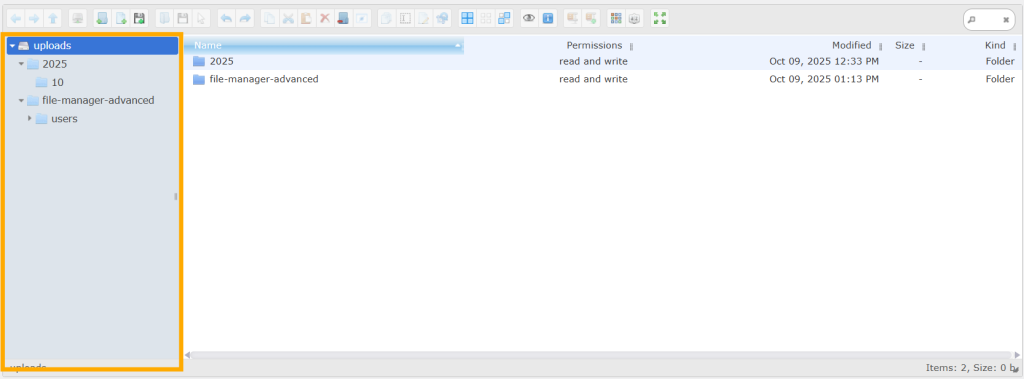Click the horizontal scrollbar track
This screenshot has width=1024, height=379.
pyautogui.click(x=602, y=355)
